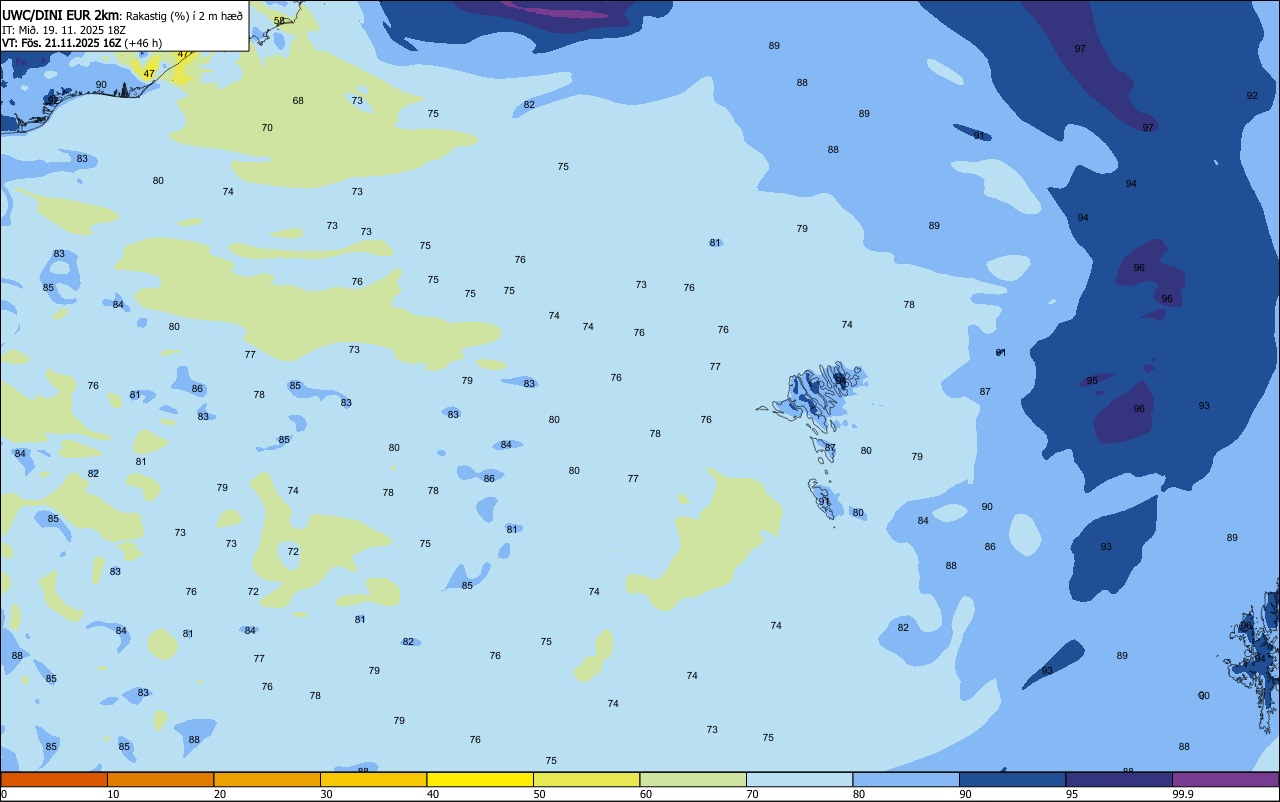The height and width of the screenshot is (802, 1280).
Task: Click the '80' legend tick label
Action: tap(859, 794)
